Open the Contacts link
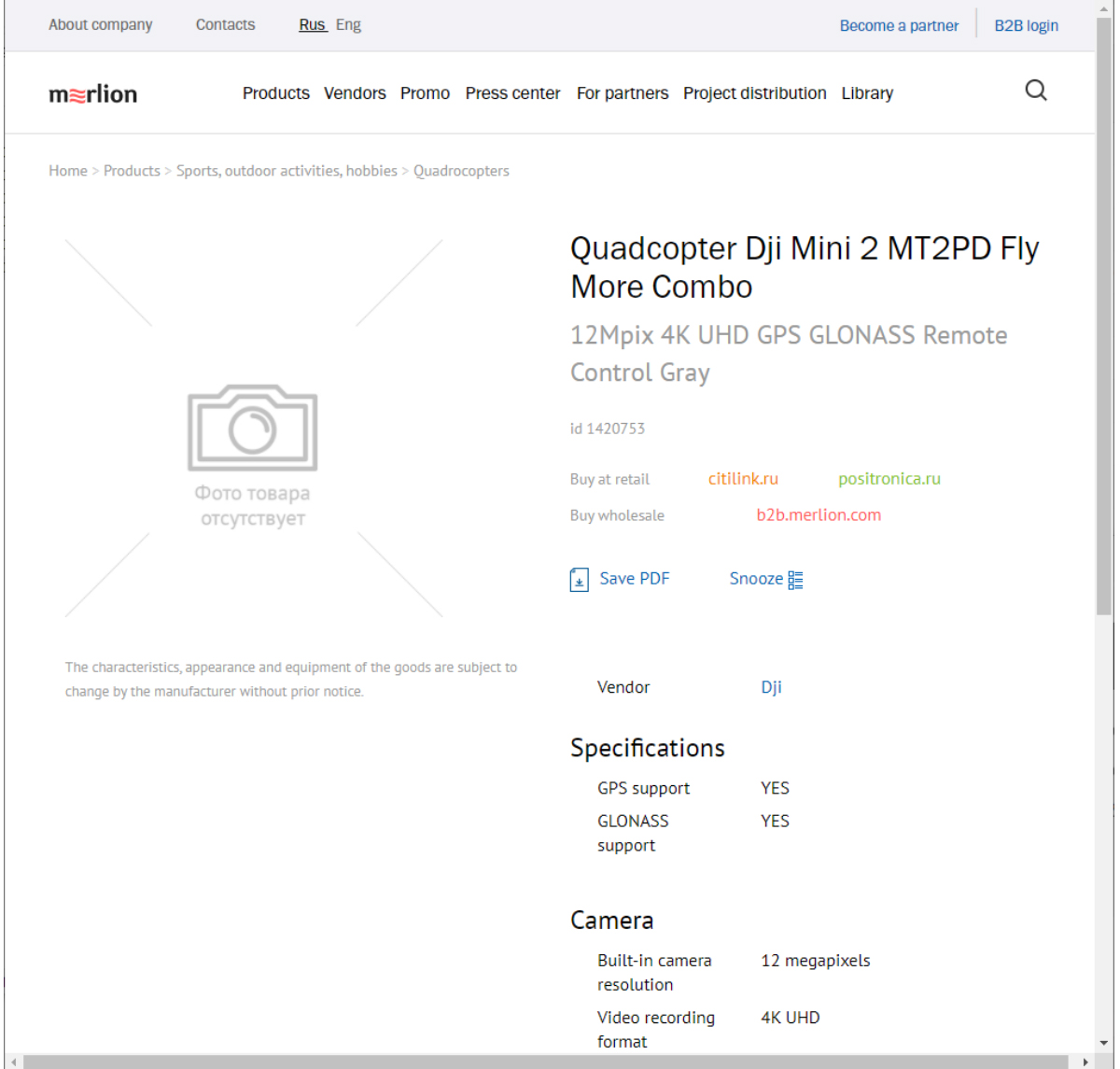 225,25
